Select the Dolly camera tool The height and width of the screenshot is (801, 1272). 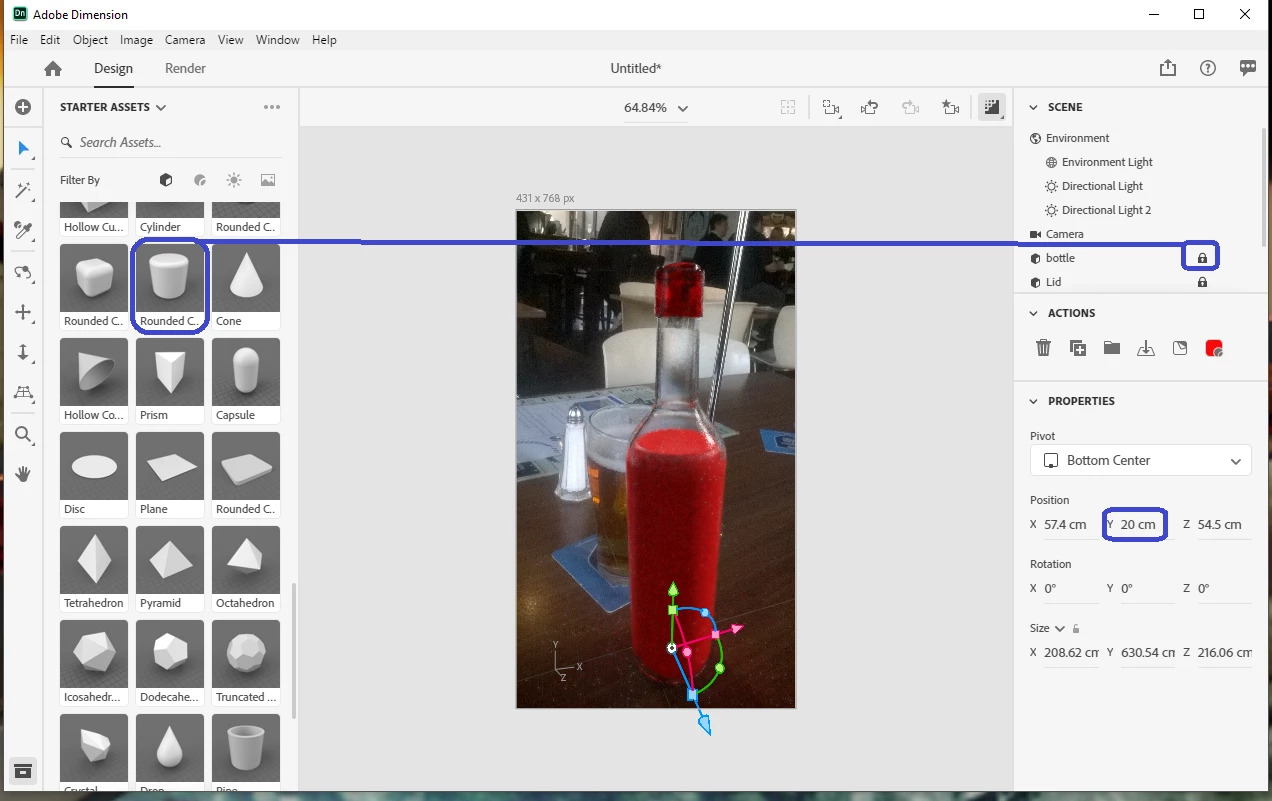point(24,353)
